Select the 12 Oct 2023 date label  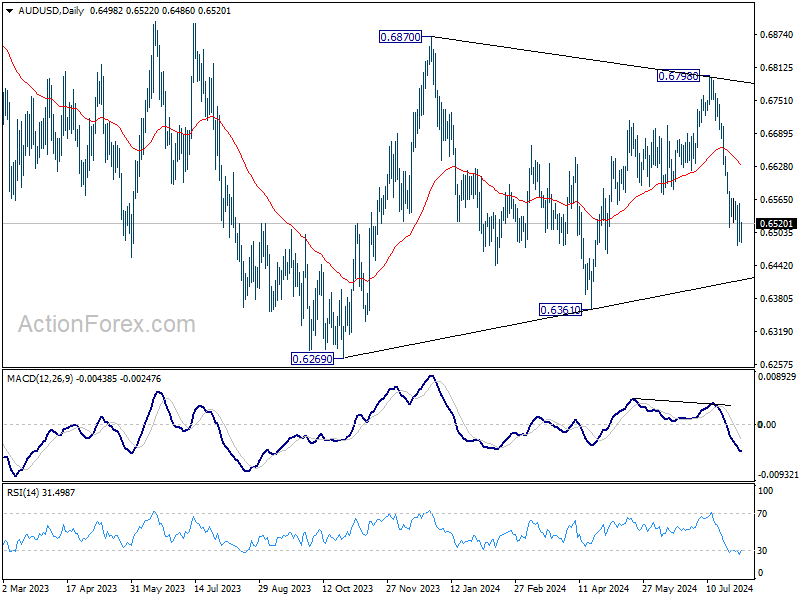pos(347,588)
